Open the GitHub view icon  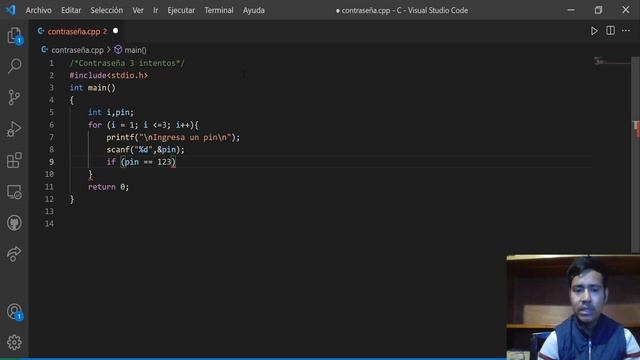point(14,223)
